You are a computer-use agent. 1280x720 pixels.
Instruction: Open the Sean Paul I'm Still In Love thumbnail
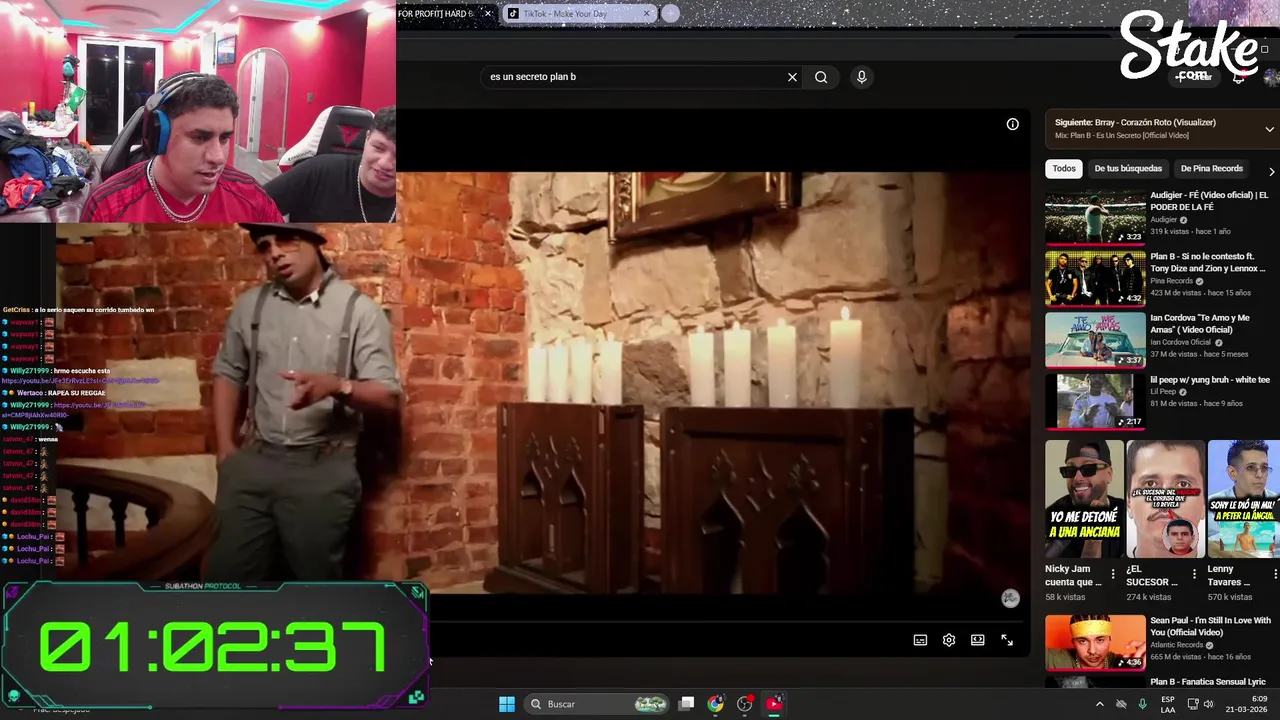coord(1095,642)
